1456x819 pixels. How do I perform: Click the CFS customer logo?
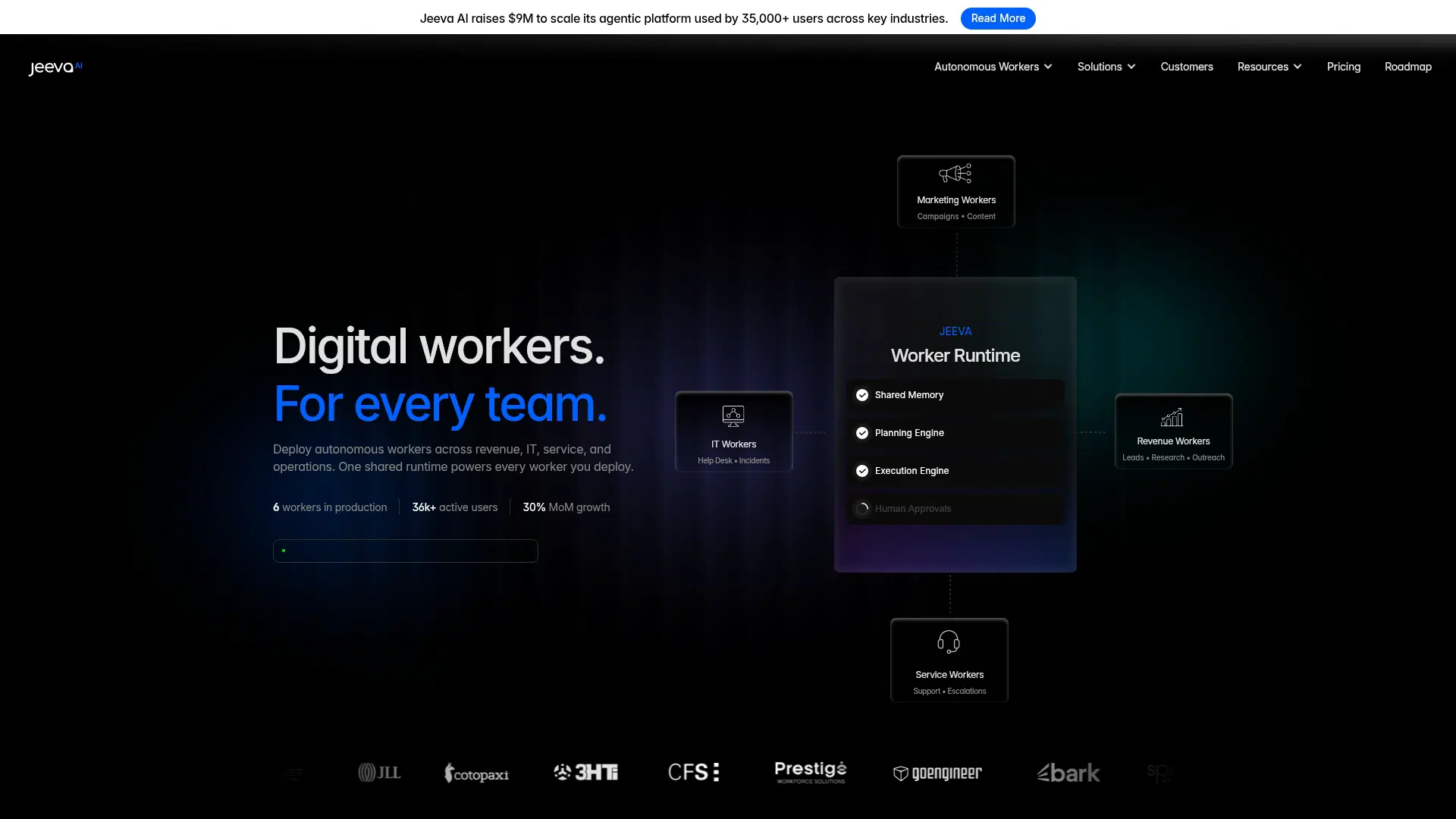[x=693, y=773]
